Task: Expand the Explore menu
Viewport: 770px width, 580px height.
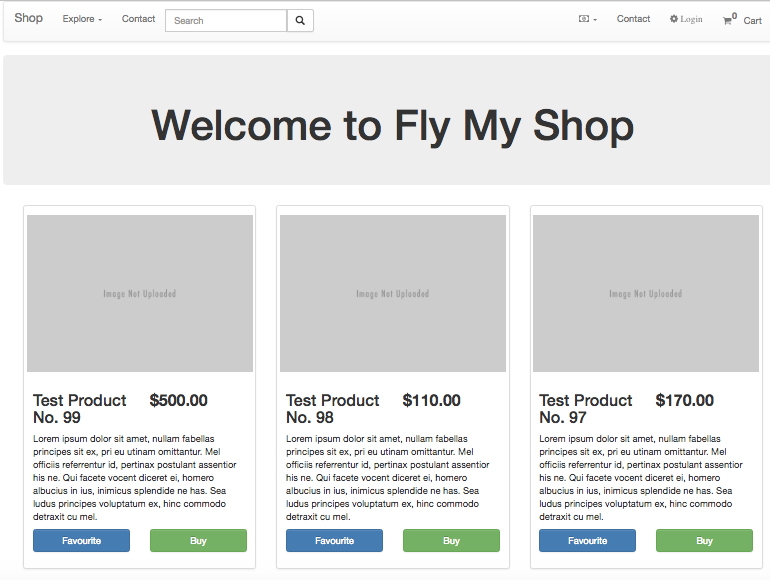Action: point(82,19)
